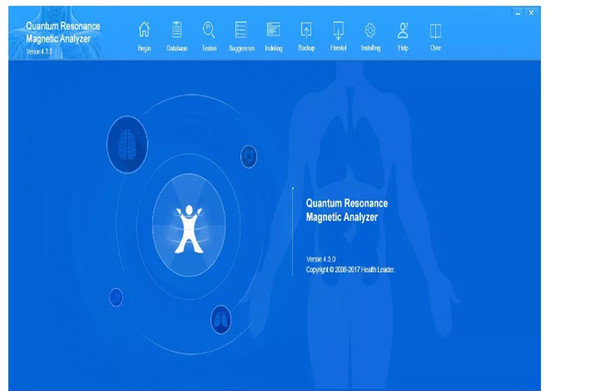Open the Begin home icon
Image resolution: width=600 pixels, height=391 pixels.
pyautogui.click(x=144, y=30)
